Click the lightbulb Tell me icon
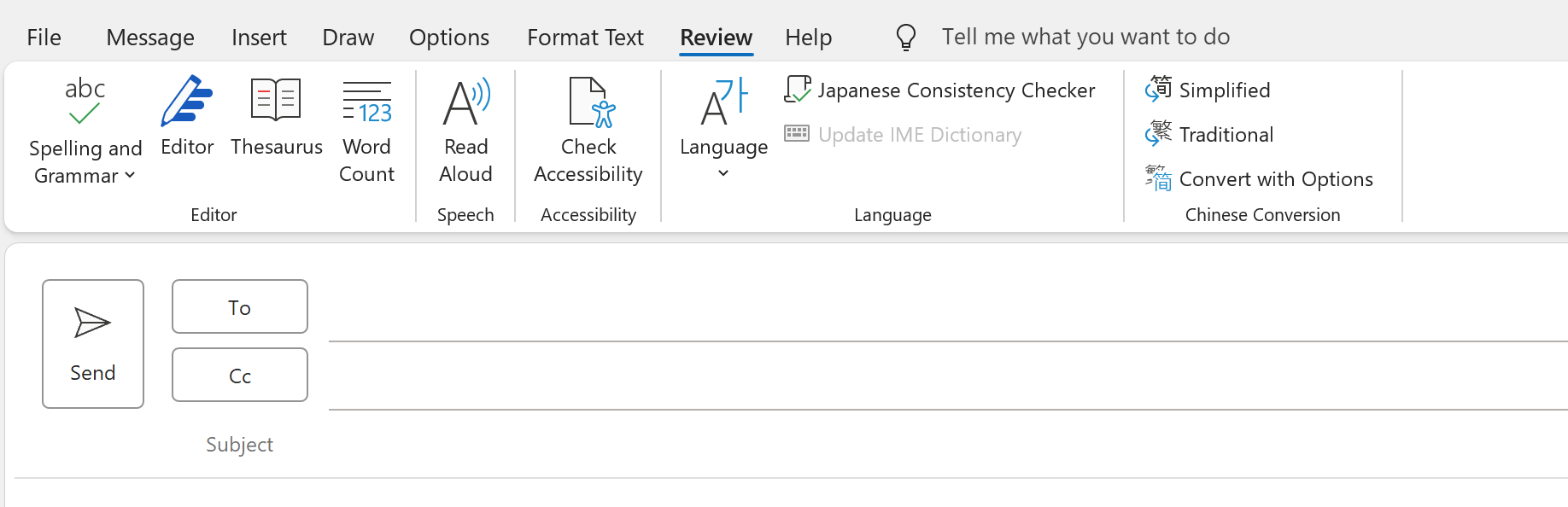The image size is (1568, 507). (905, 37)
